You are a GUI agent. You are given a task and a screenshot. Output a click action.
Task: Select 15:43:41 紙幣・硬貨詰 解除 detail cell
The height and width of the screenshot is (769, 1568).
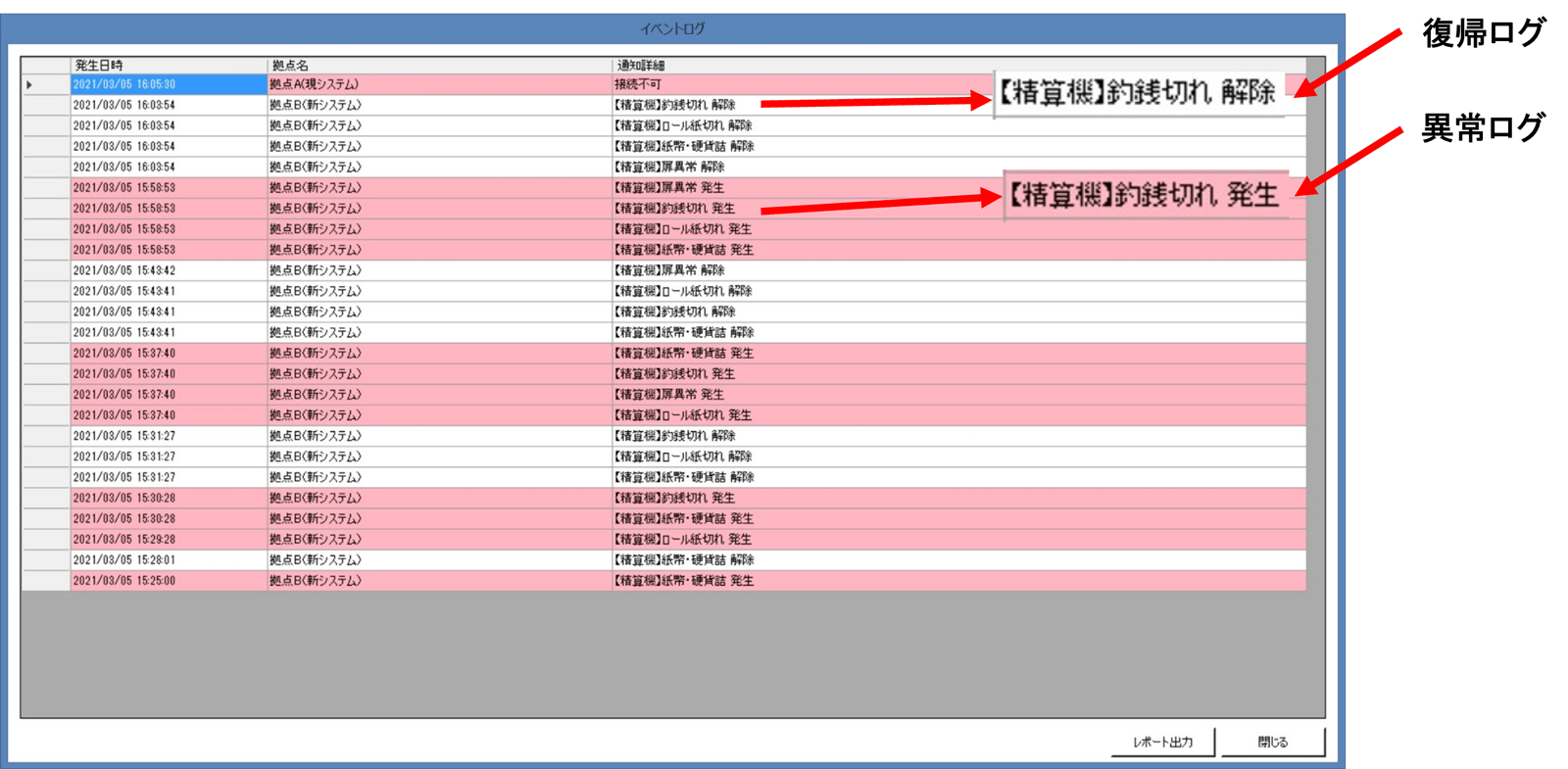958,332
